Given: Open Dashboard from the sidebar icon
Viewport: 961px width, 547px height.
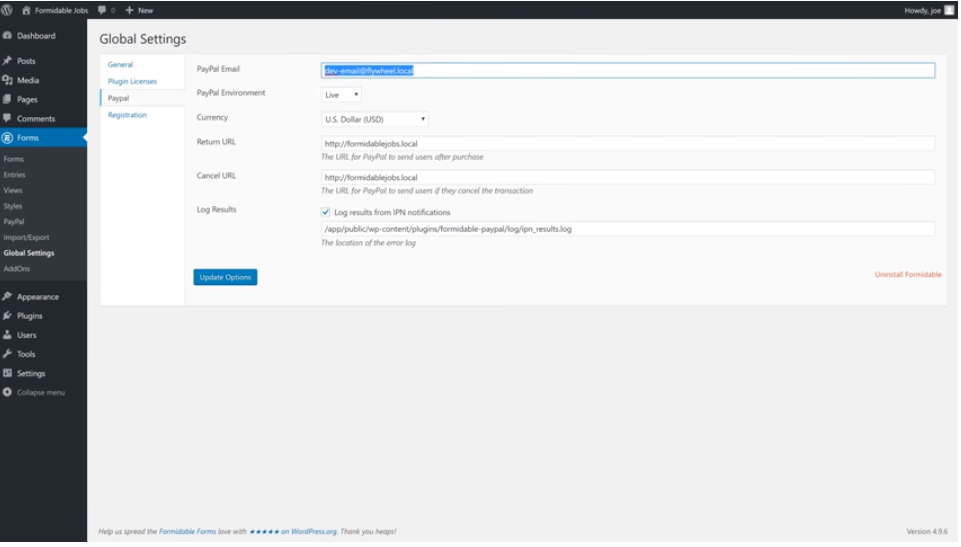Looking at the screenshot, I should [x=8, y=36].
